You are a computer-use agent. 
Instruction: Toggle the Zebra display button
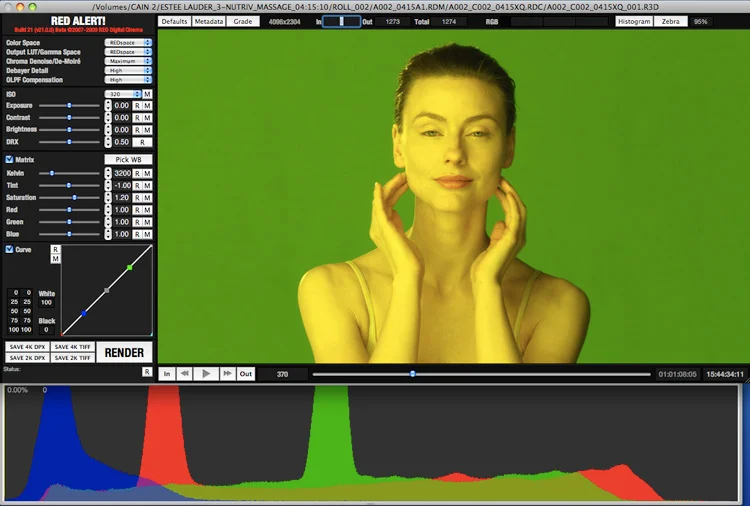click(x=671, y=22)
